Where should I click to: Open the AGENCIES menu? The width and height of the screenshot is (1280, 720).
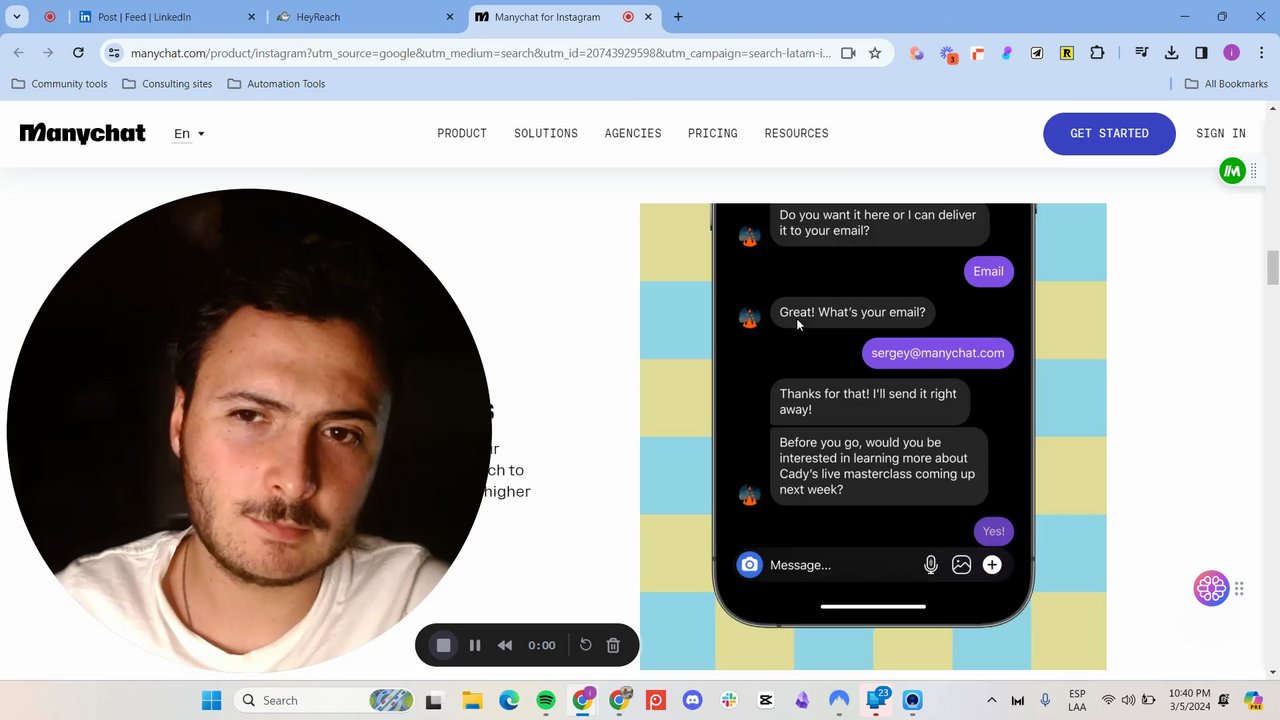(x=633, y=133)
